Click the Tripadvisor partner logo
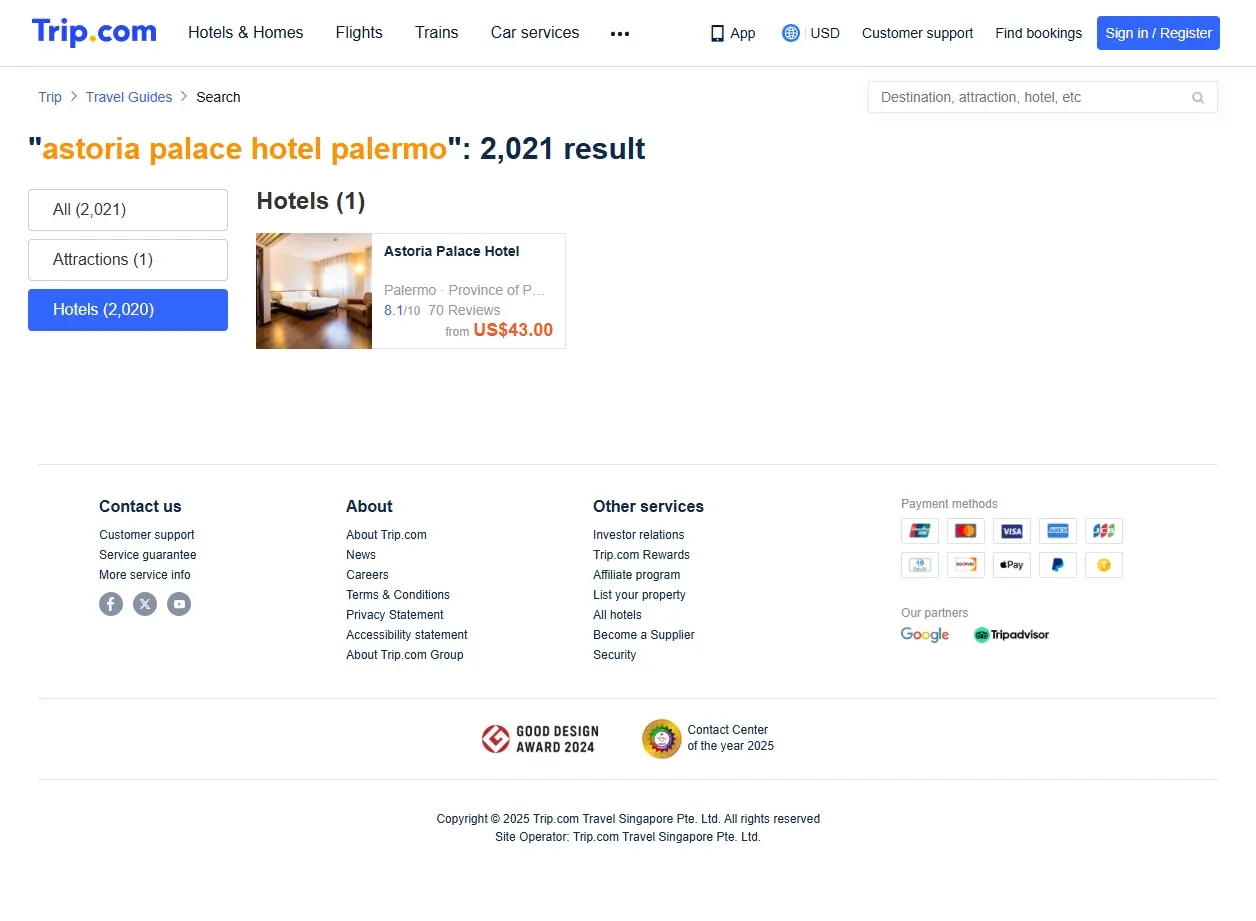Screen dimensions: 1256x921 pos(1011,635)
